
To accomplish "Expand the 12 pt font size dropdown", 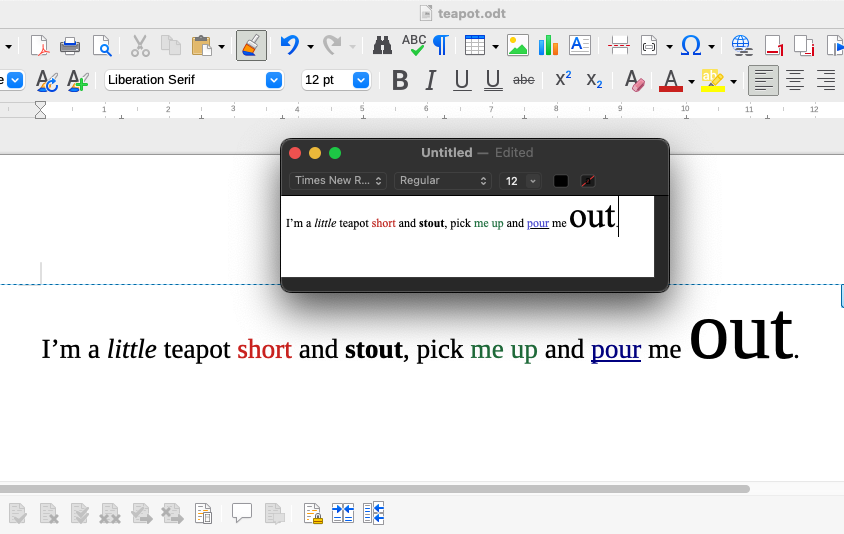I will [x=361, y=80].
